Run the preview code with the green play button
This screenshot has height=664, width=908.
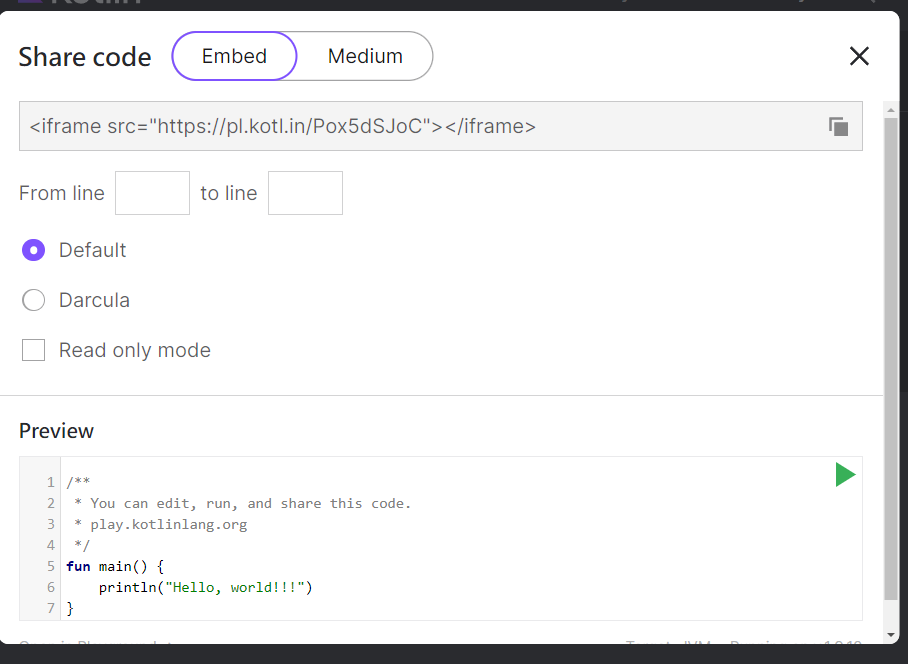pyautogui.click(x=845, y=475)
